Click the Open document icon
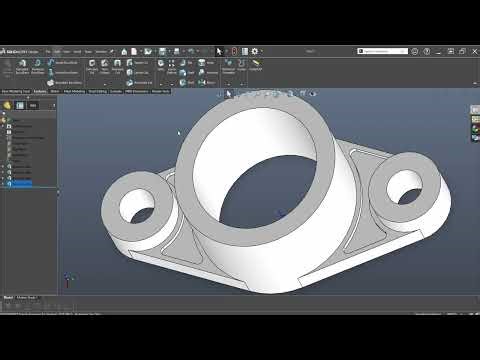The width and height of the screenshot is (480, 360). pyautogui.click(x=148, y=52)
